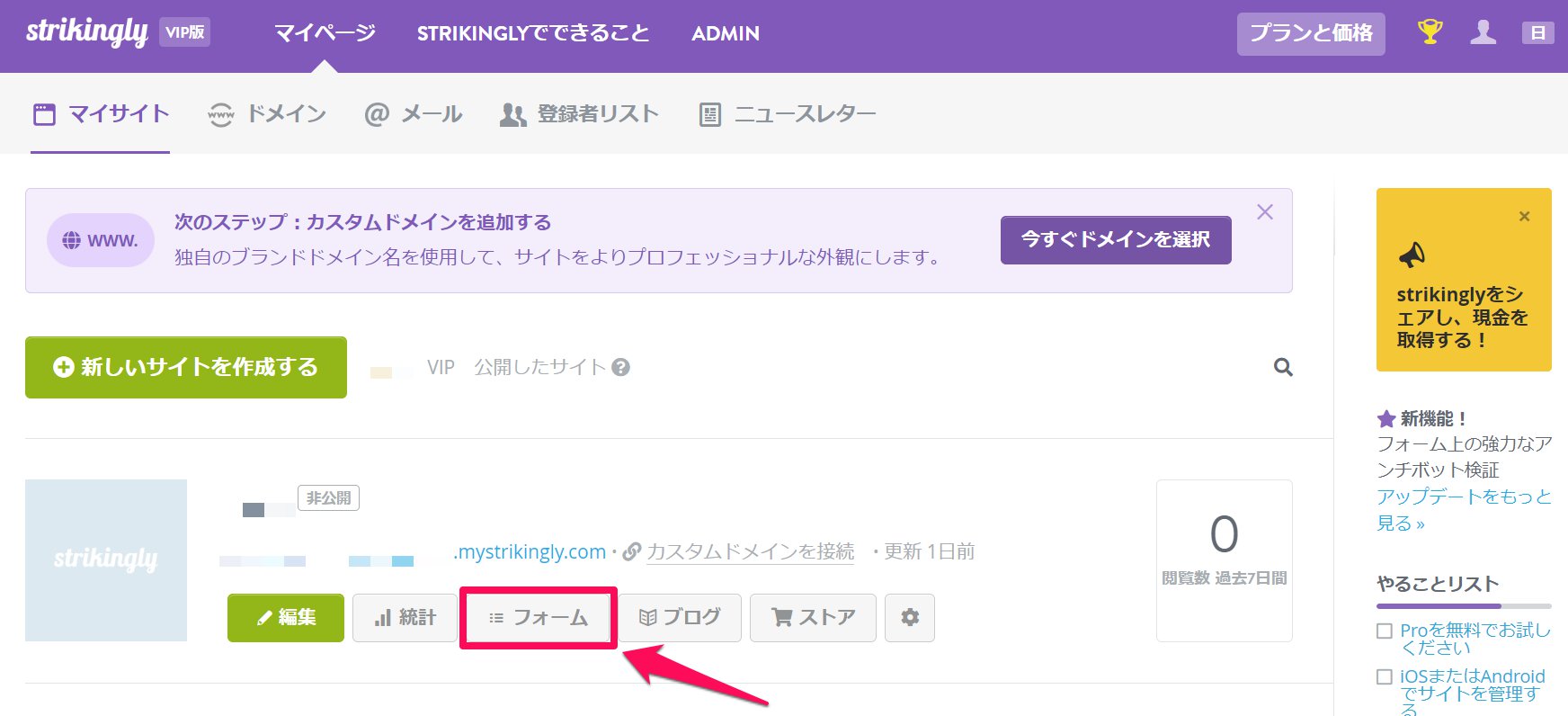1568x716 pixels.
Task: Open the ADMIN menu
Action: (x=726, y=33)
